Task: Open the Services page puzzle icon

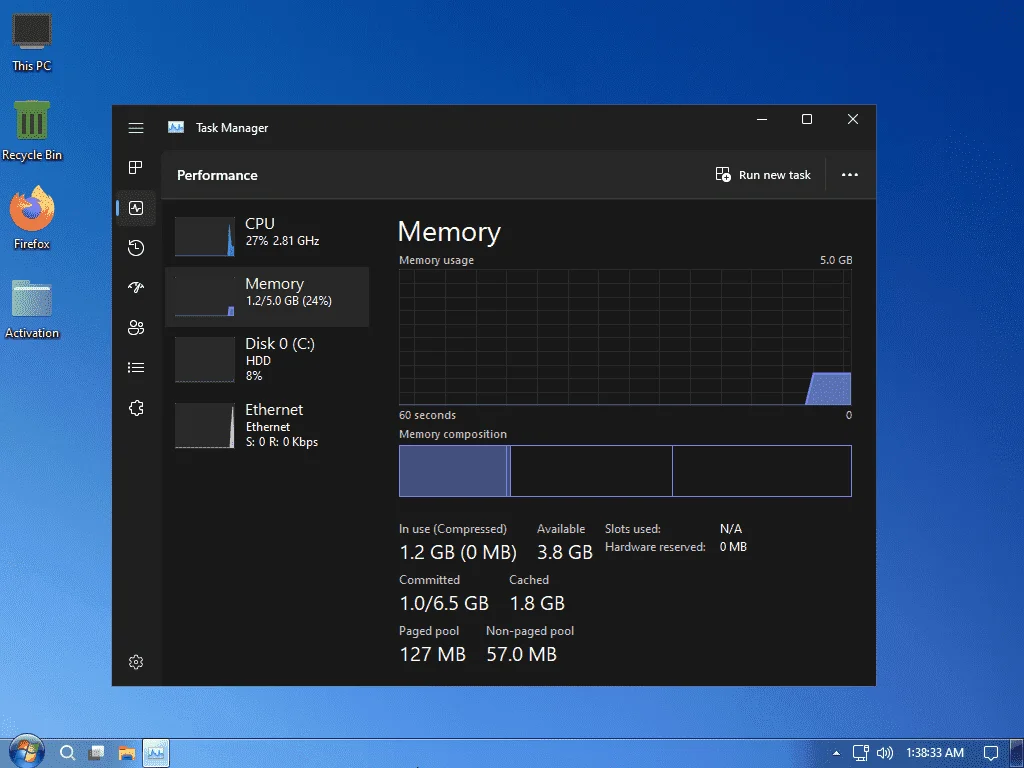Action: coord(136,408)
